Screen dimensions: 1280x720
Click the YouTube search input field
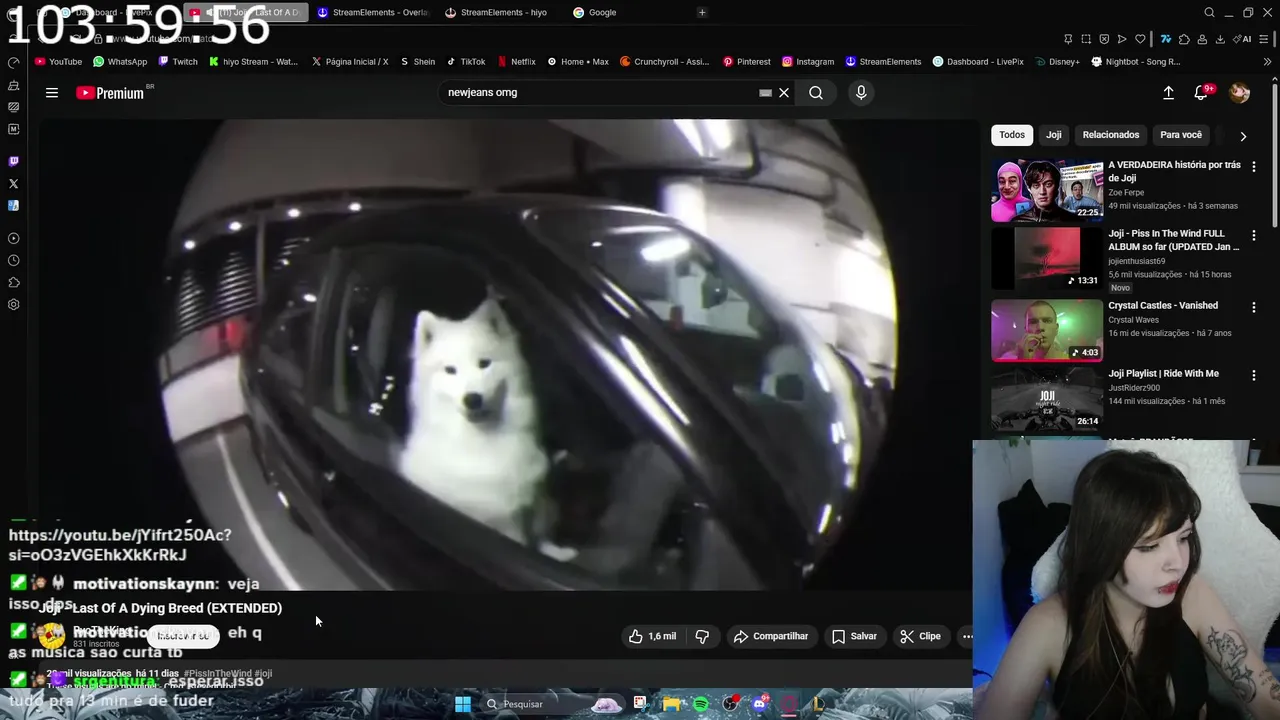pos(600,93)
